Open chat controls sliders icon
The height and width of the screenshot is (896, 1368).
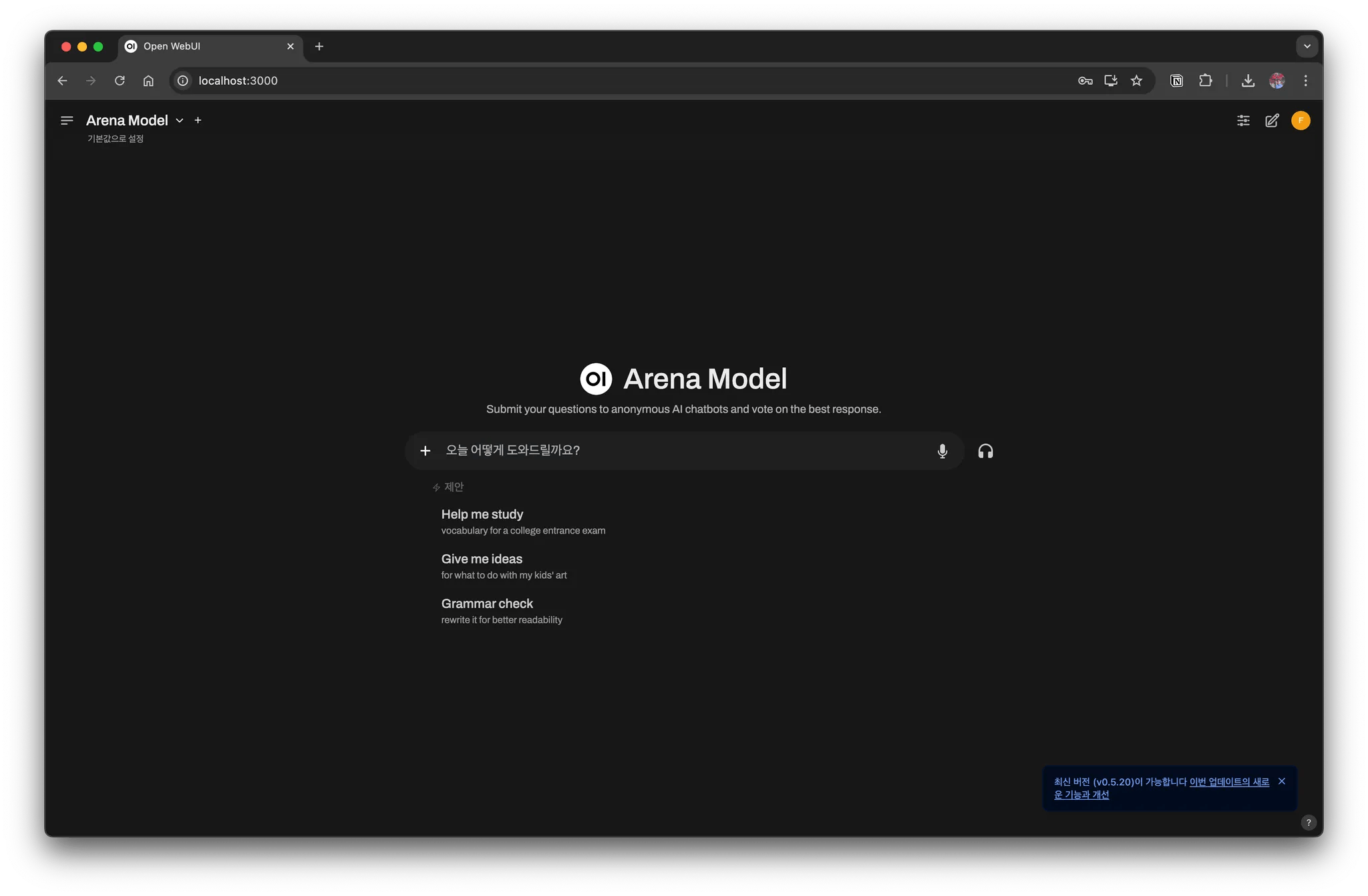pyautogui.click(x=1242, y=120)
